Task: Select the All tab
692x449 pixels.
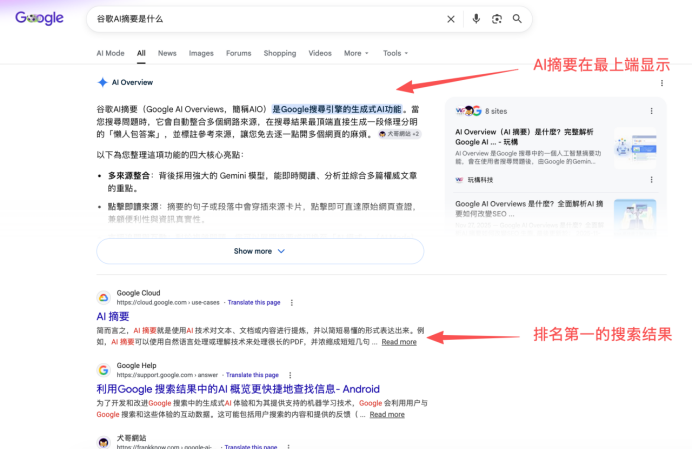Action: click(x=141, y=53)
